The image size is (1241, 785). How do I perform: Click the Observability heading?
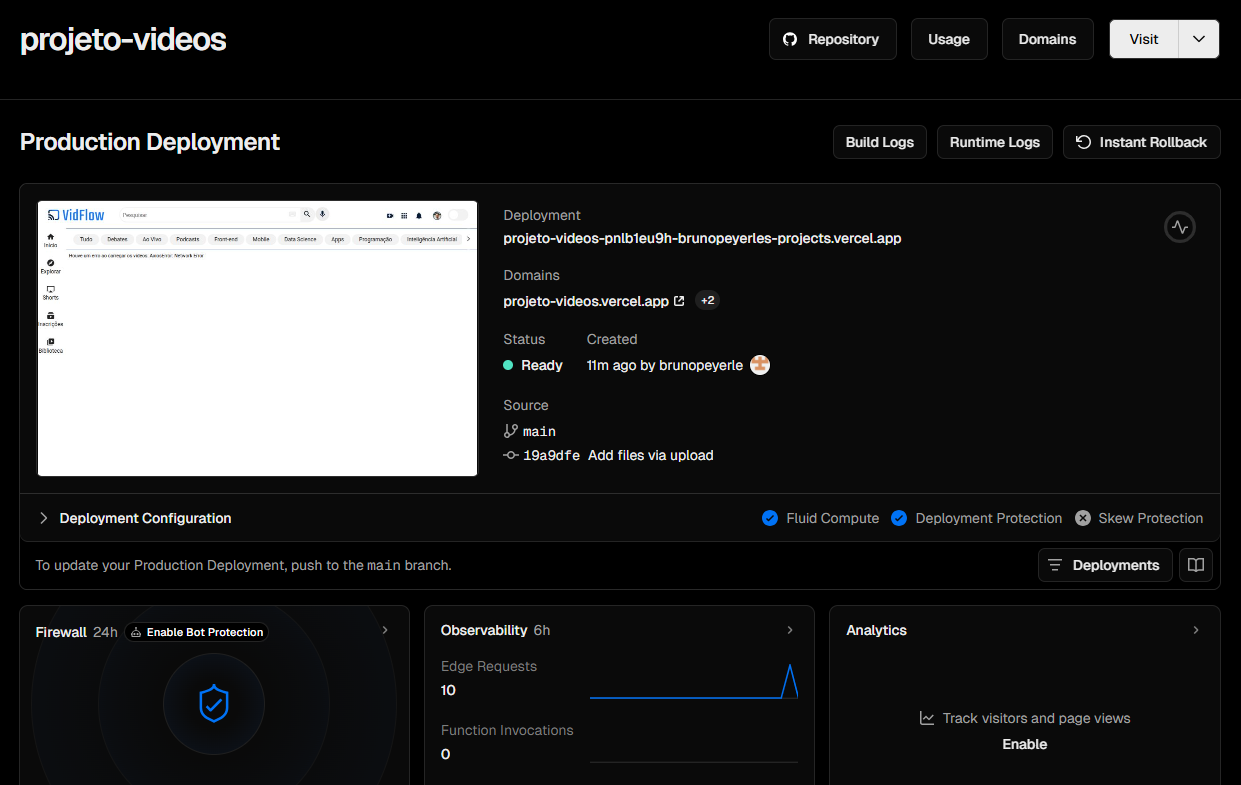484,630
